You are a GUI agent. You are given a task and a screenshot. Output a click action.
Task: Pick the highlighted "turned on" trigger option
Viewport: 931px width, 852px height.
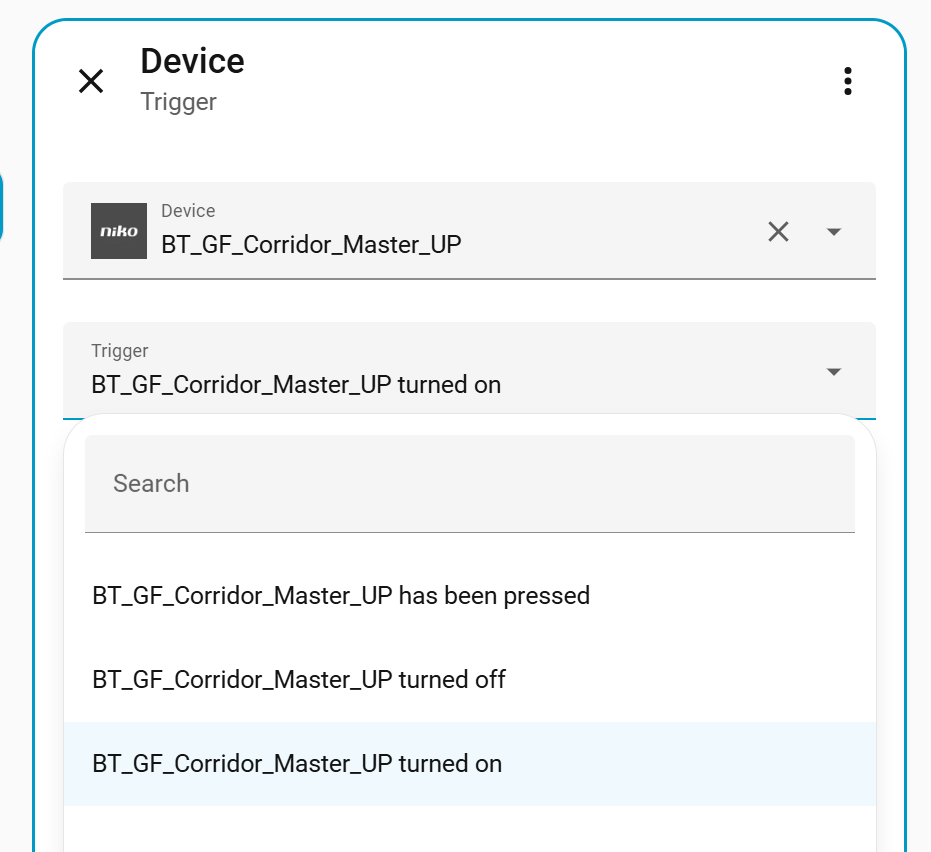point(297,764)
